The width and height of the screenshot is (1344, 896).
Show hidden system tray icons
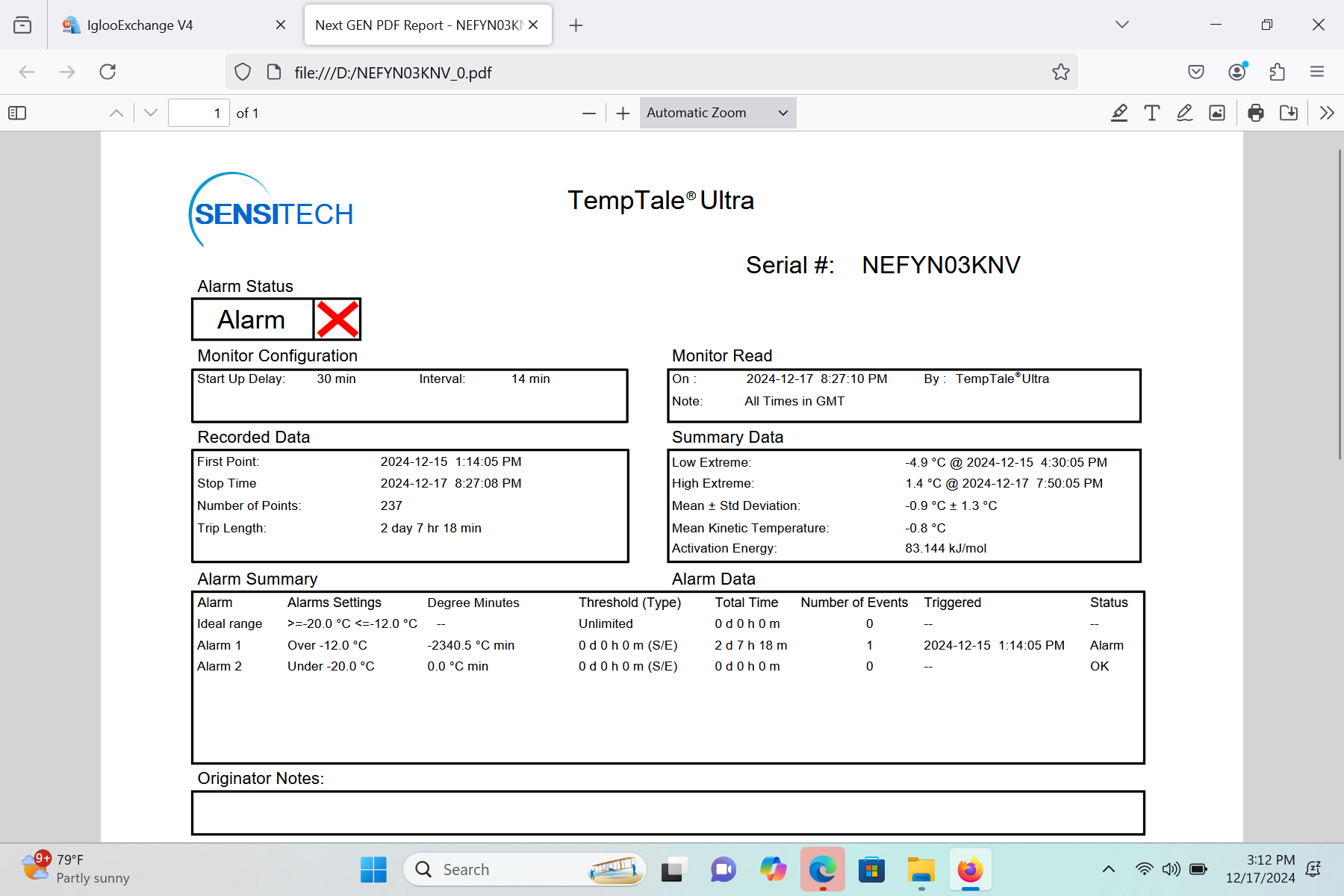(x=1109, y=868)
